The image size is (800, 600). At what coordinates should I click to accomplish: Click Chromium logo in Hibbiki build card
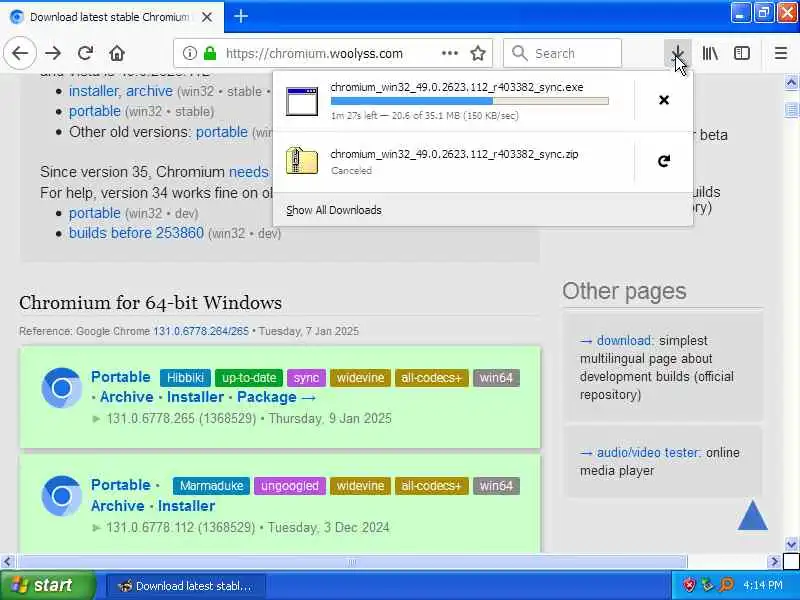[61, 388]
